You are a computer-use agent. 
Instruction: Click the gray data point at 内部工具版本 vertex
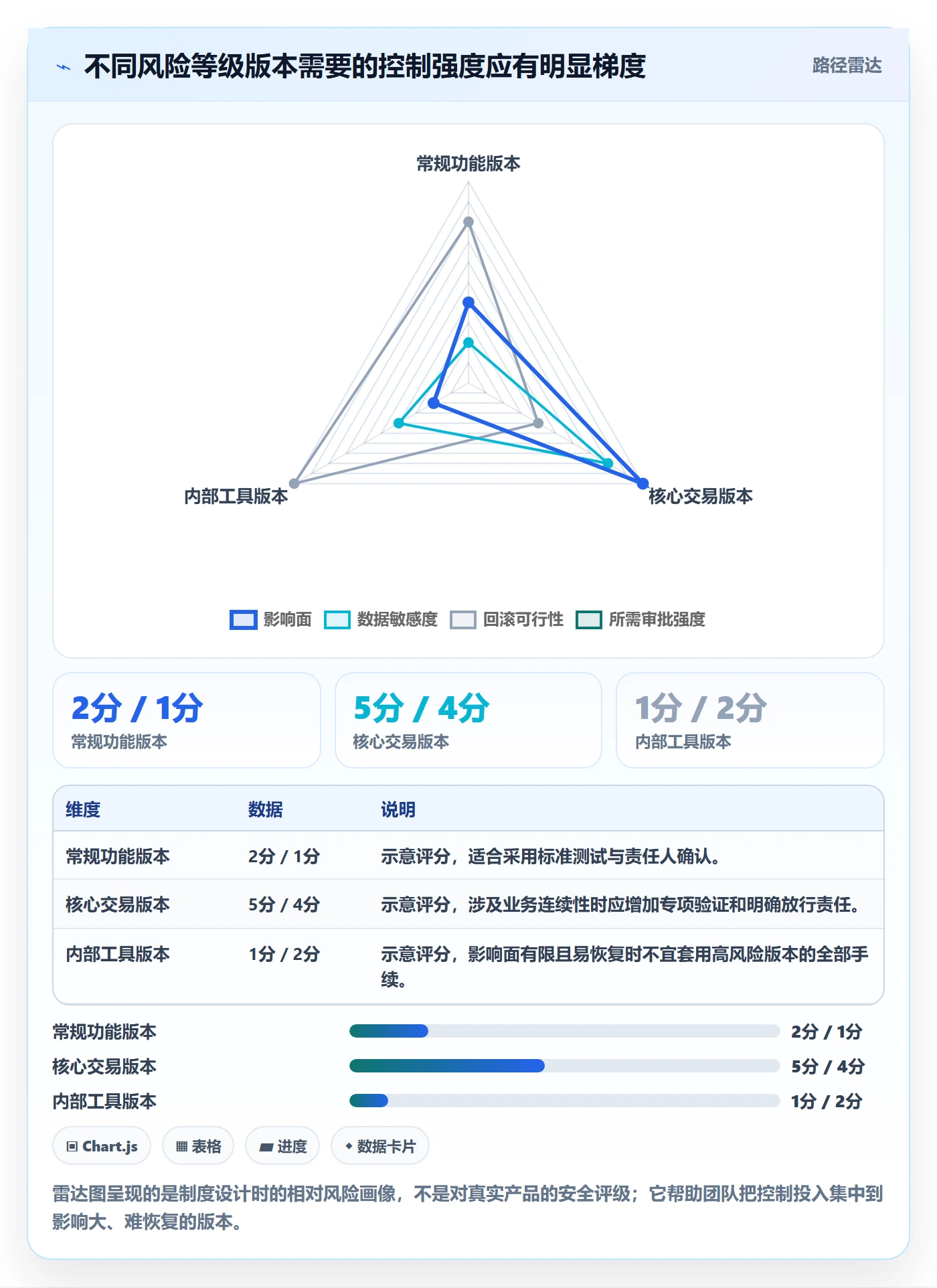click(294, 483)
